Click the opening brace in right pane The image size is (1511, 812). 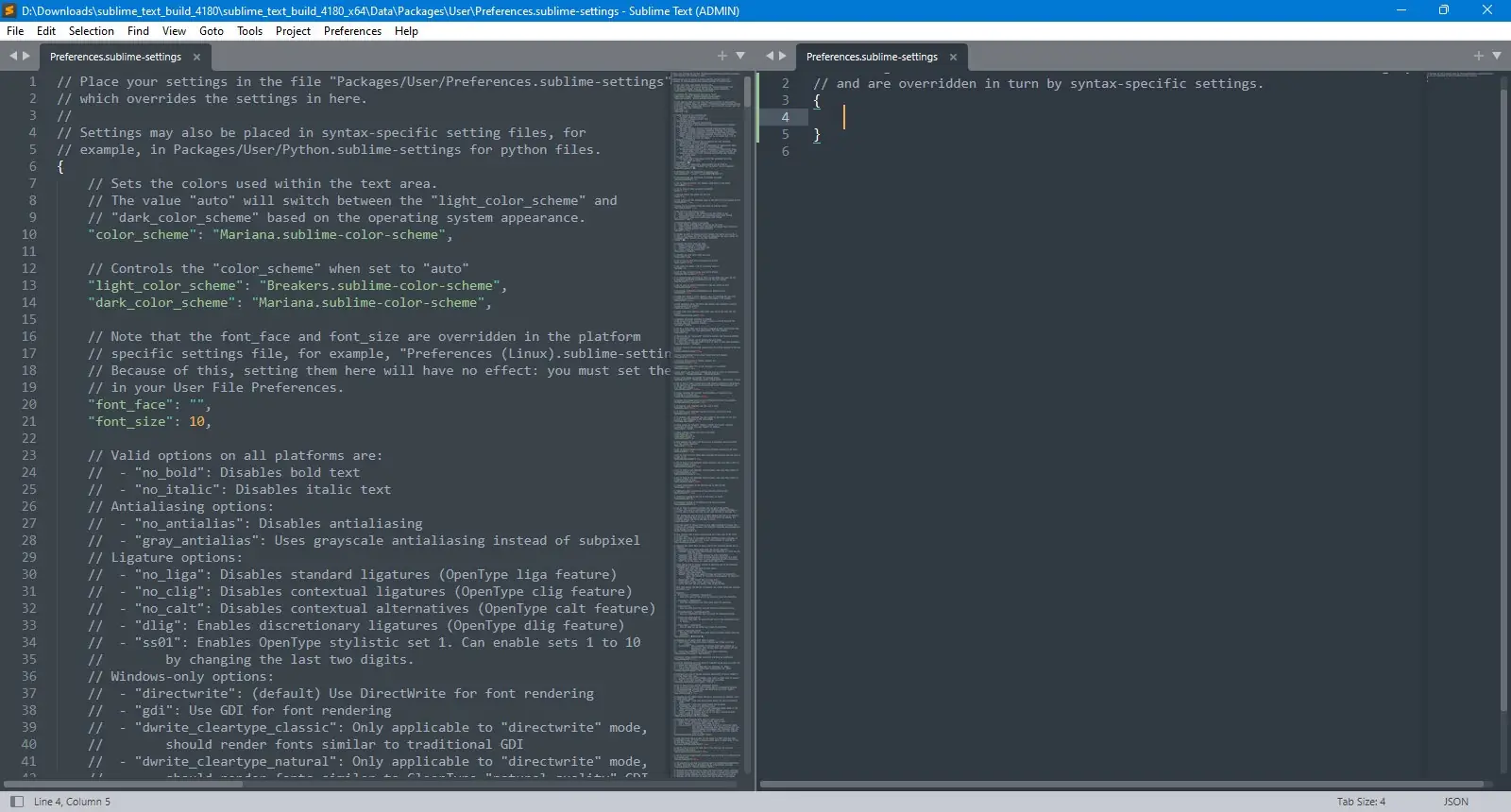coord(817,101)
